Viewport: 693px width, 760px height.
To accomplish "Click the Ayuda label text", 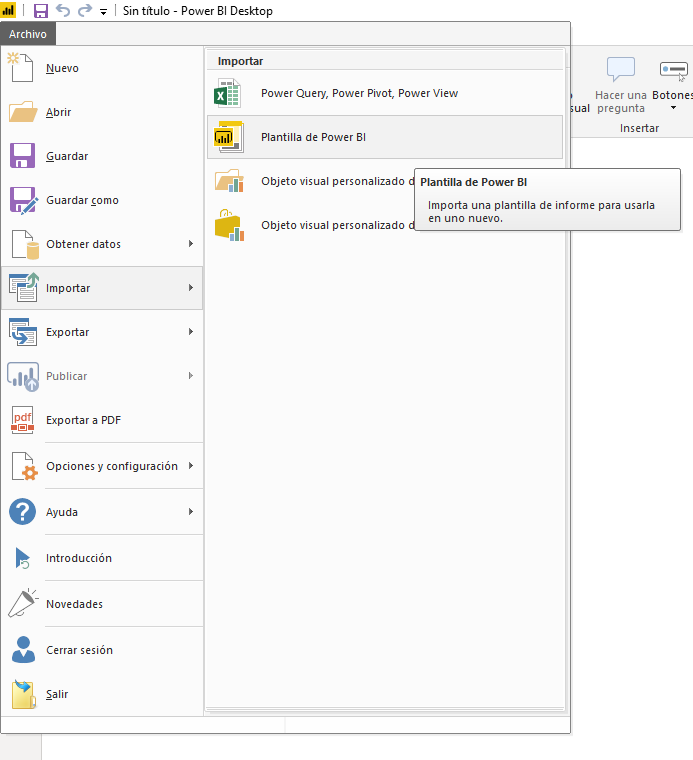I will (x=62, y=512).
